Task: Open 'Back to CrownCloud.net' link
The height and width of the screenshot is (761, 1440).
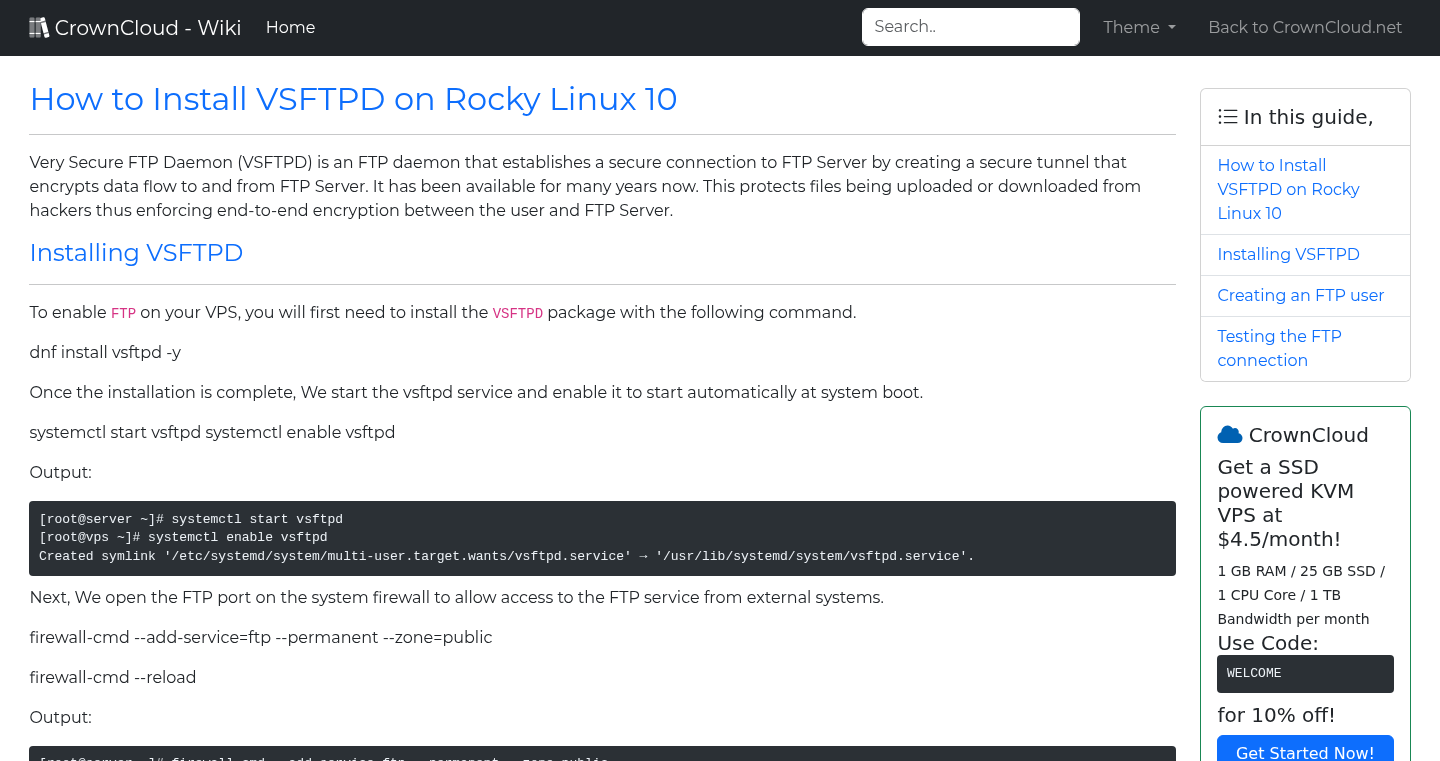Action: click(1305, 27)
